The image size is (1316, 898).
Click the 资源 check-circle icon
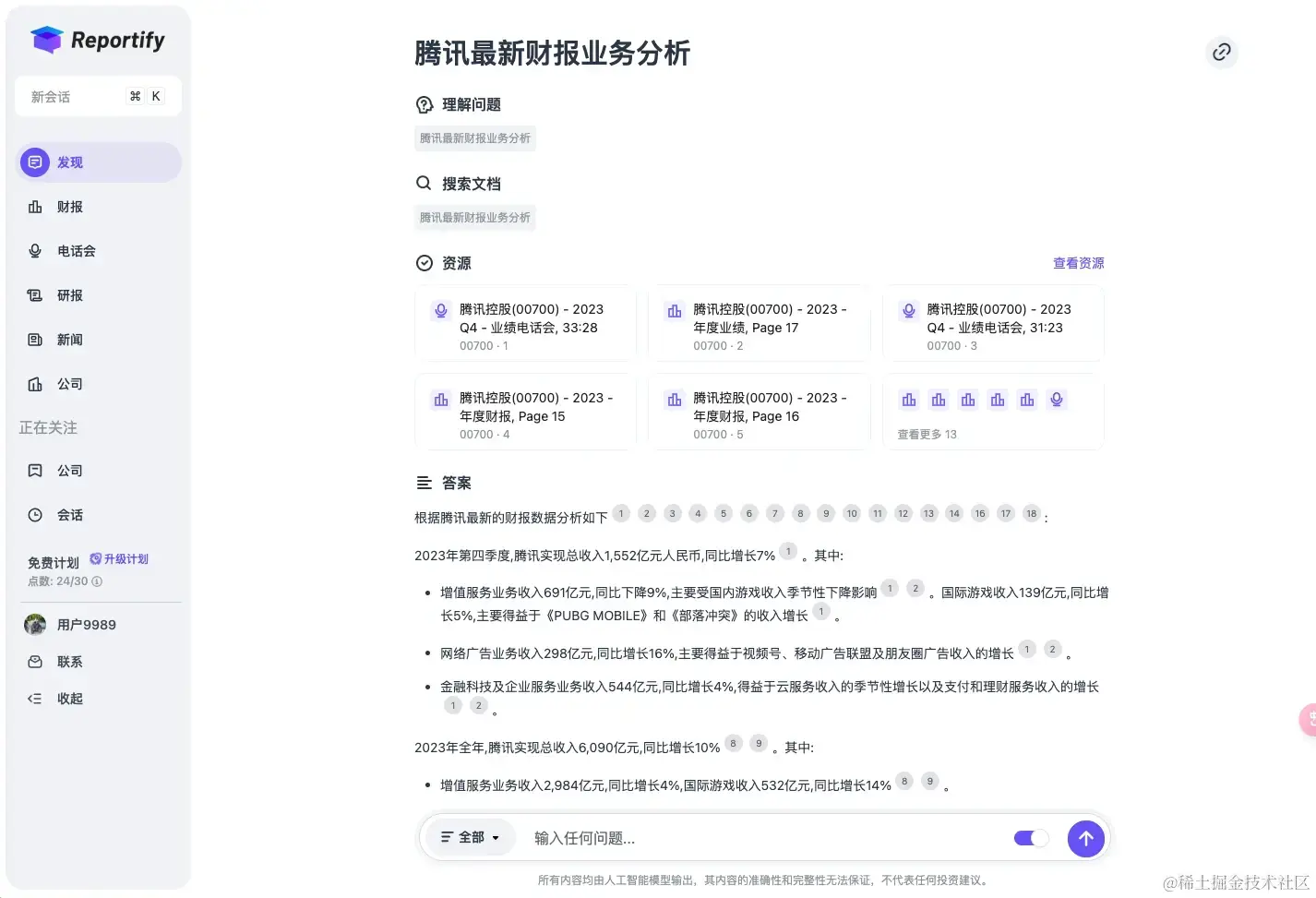click(x=425, y=263)
